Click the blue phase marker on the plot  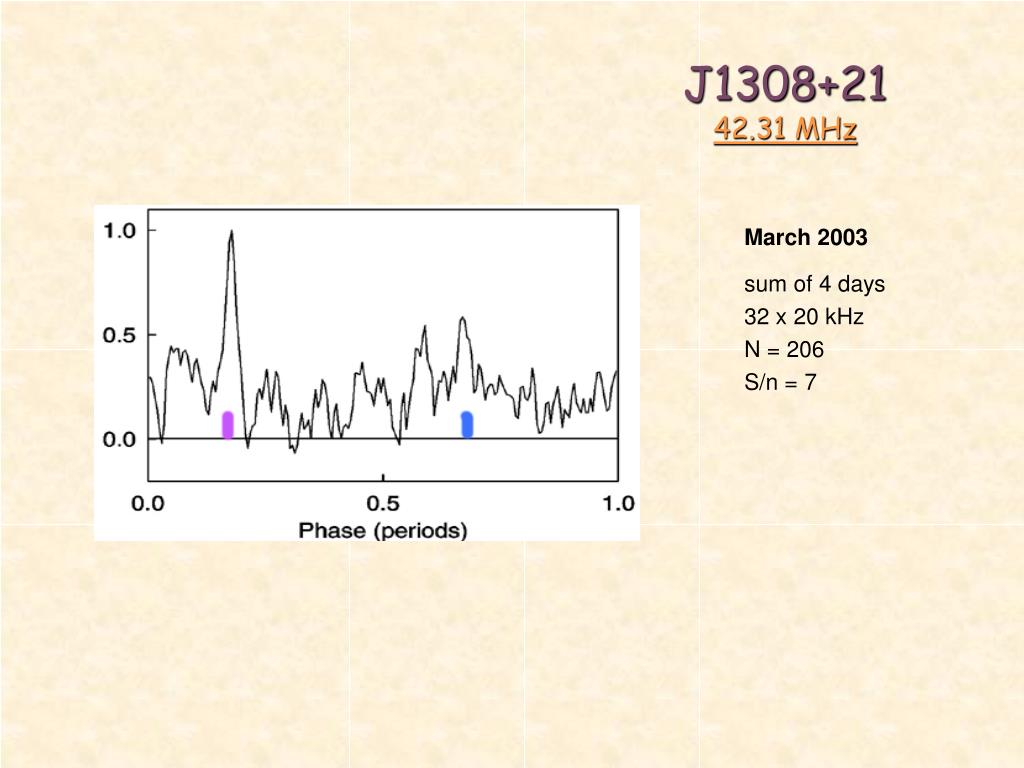coord(467,424)
